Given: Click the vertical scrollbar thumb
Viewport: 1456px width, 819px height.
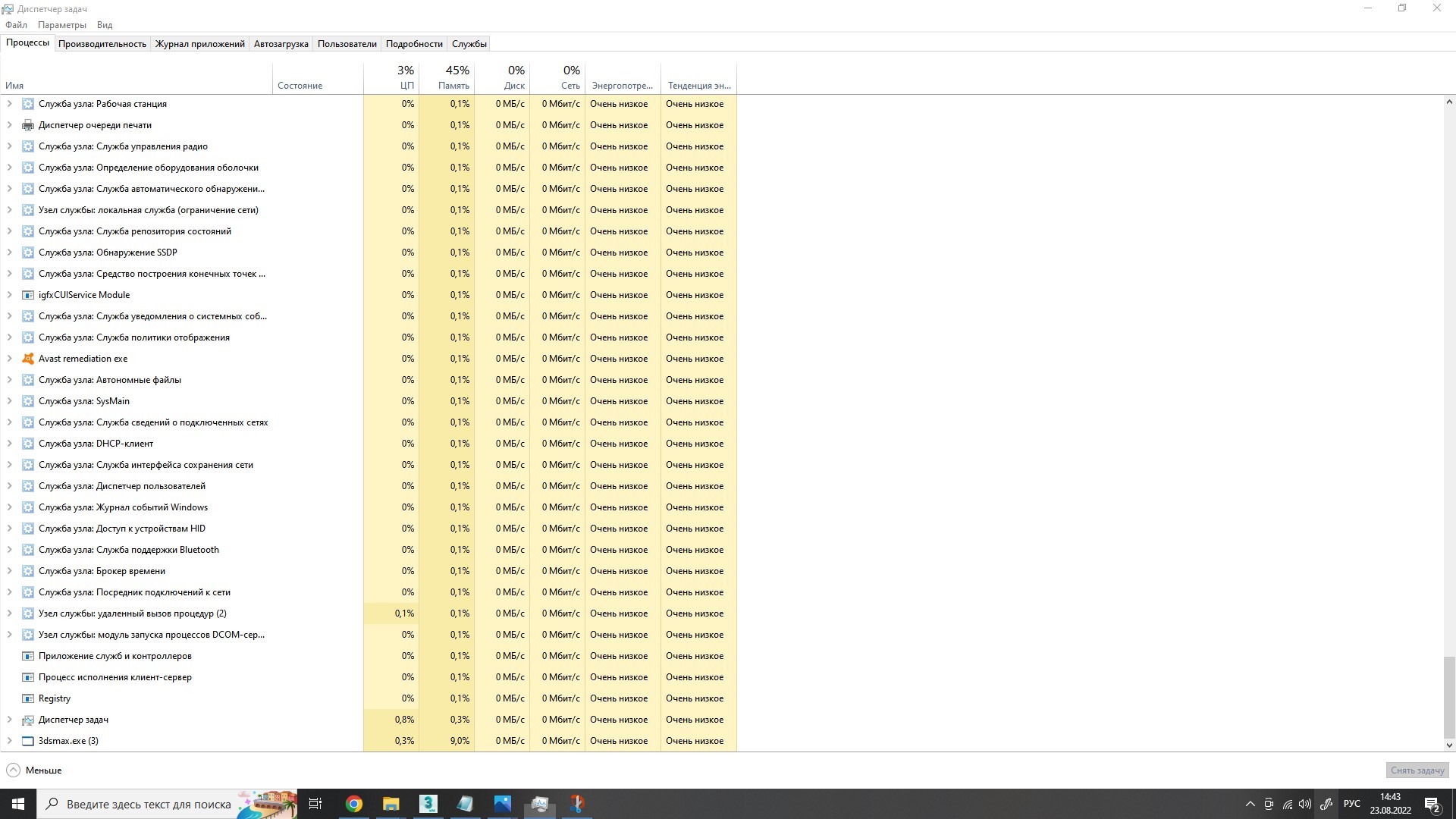Looking at the screenshot, I should point(1448,696).
